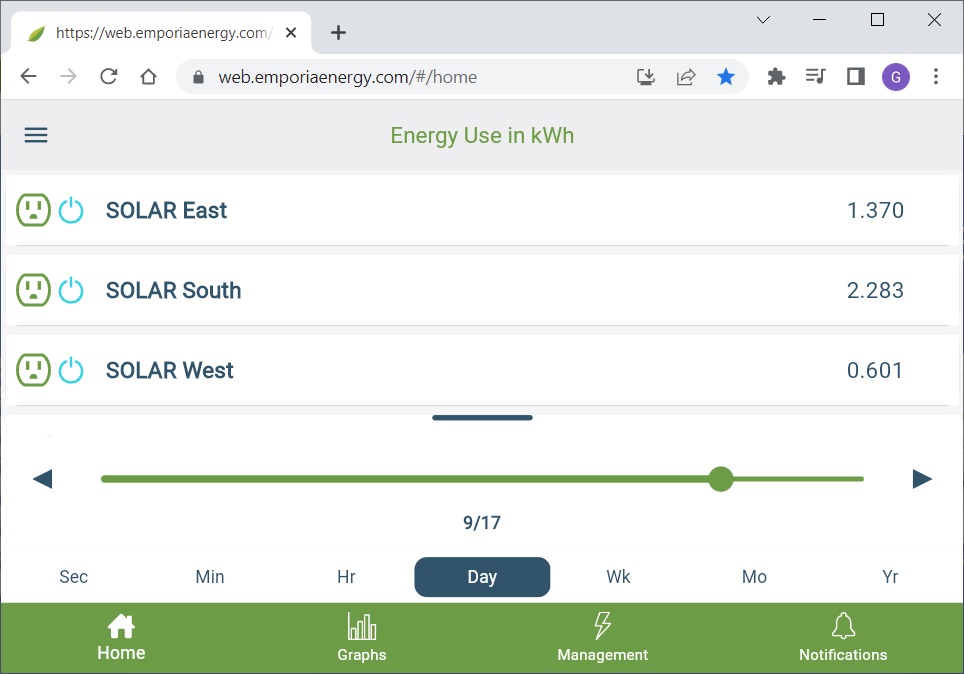Bookmark page with the star icon
Viewport: 964px width, 674px height.
[x=726, y=77]
